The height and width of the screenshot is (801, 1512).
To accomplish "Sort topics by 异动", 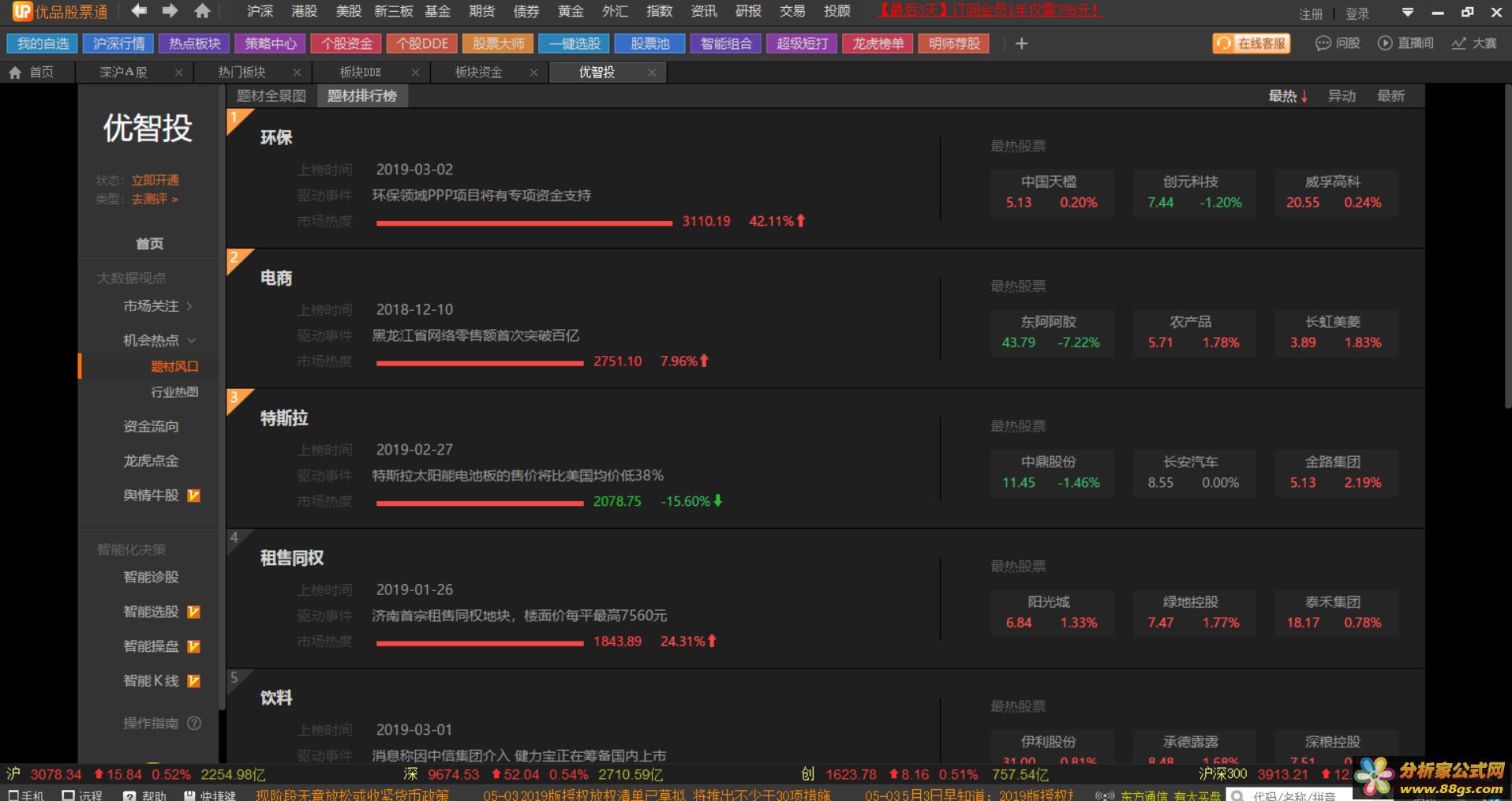I will [1342, 95].
